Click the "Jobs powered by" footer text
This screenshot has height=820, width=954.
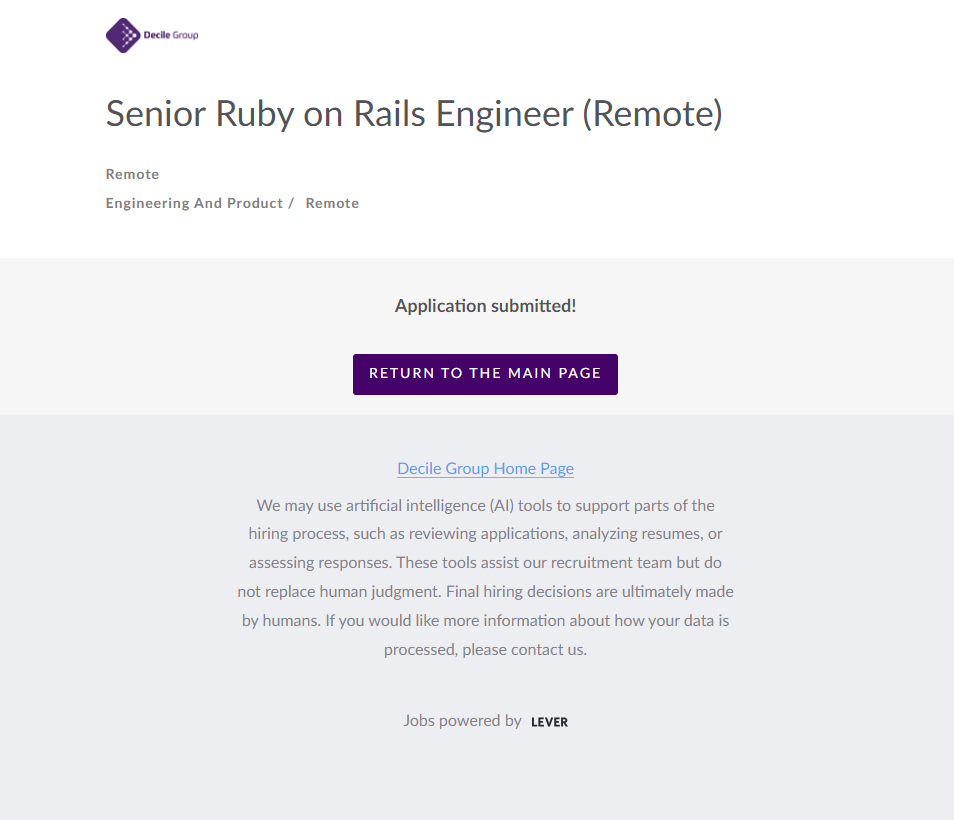(462, 720)
